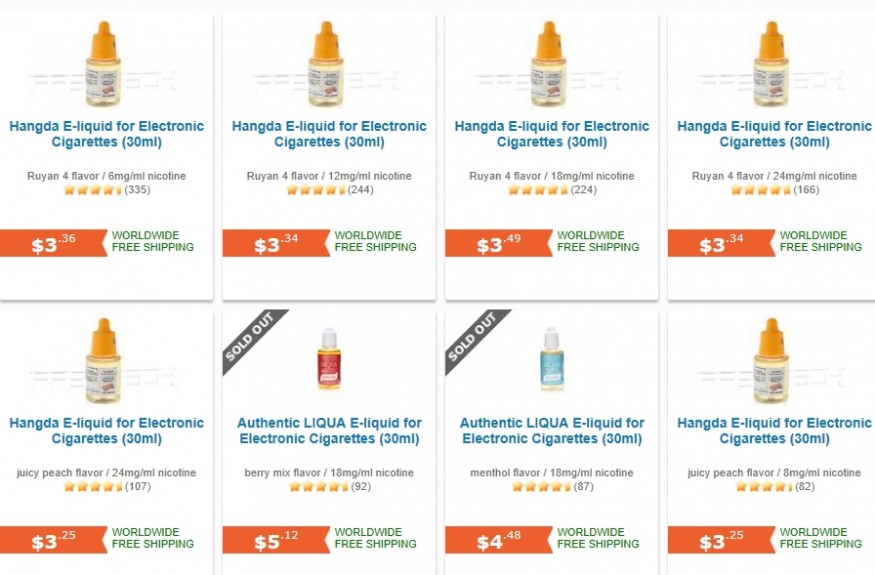This screenshot has height=575, width=875.
Task: Click the berry mix LIQUA product title
Action: 329,431
